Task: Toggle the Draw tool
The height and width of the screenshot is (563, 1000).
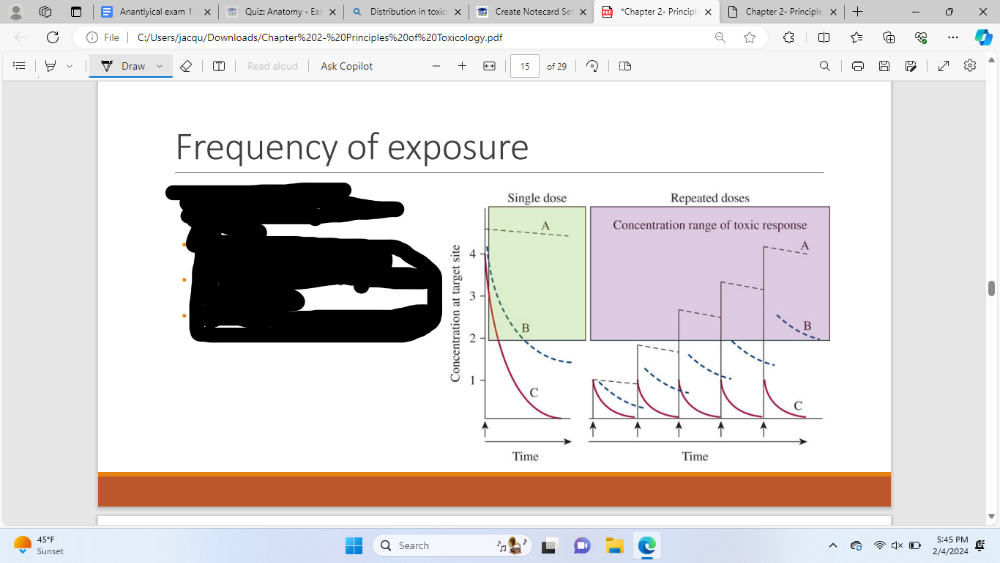Action: click(x=123, y=66)
